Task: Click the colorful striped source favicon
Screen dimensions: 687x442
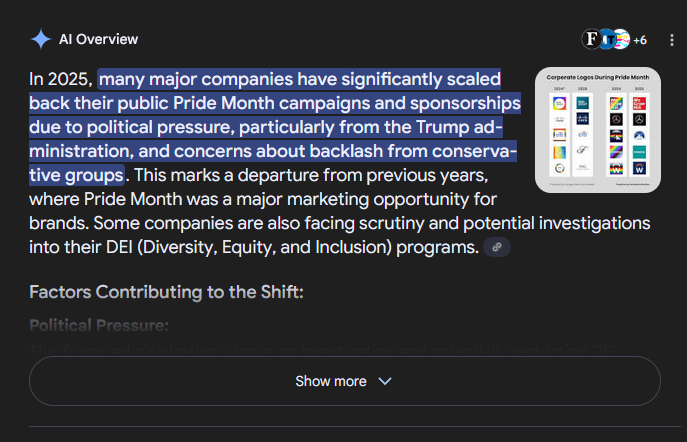Action: pyautogui.click(x=622, y=39)
